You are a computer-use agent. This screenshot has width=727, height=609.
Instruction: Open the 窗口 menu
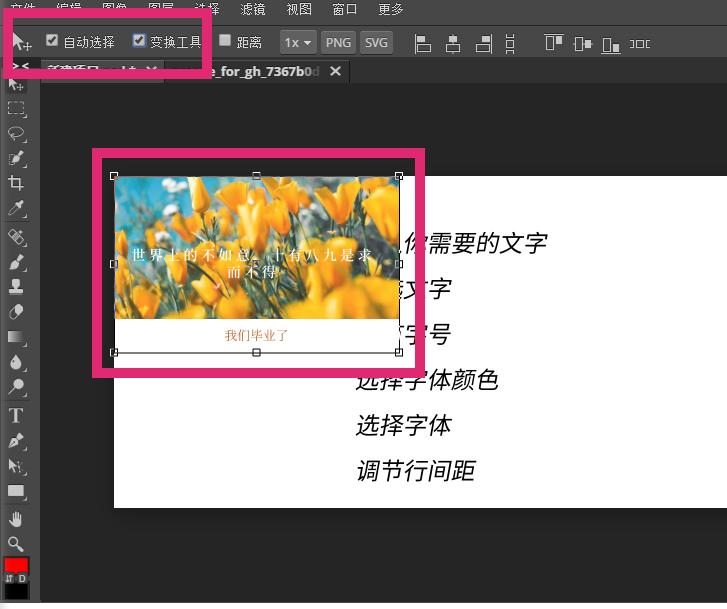[344, 8]
